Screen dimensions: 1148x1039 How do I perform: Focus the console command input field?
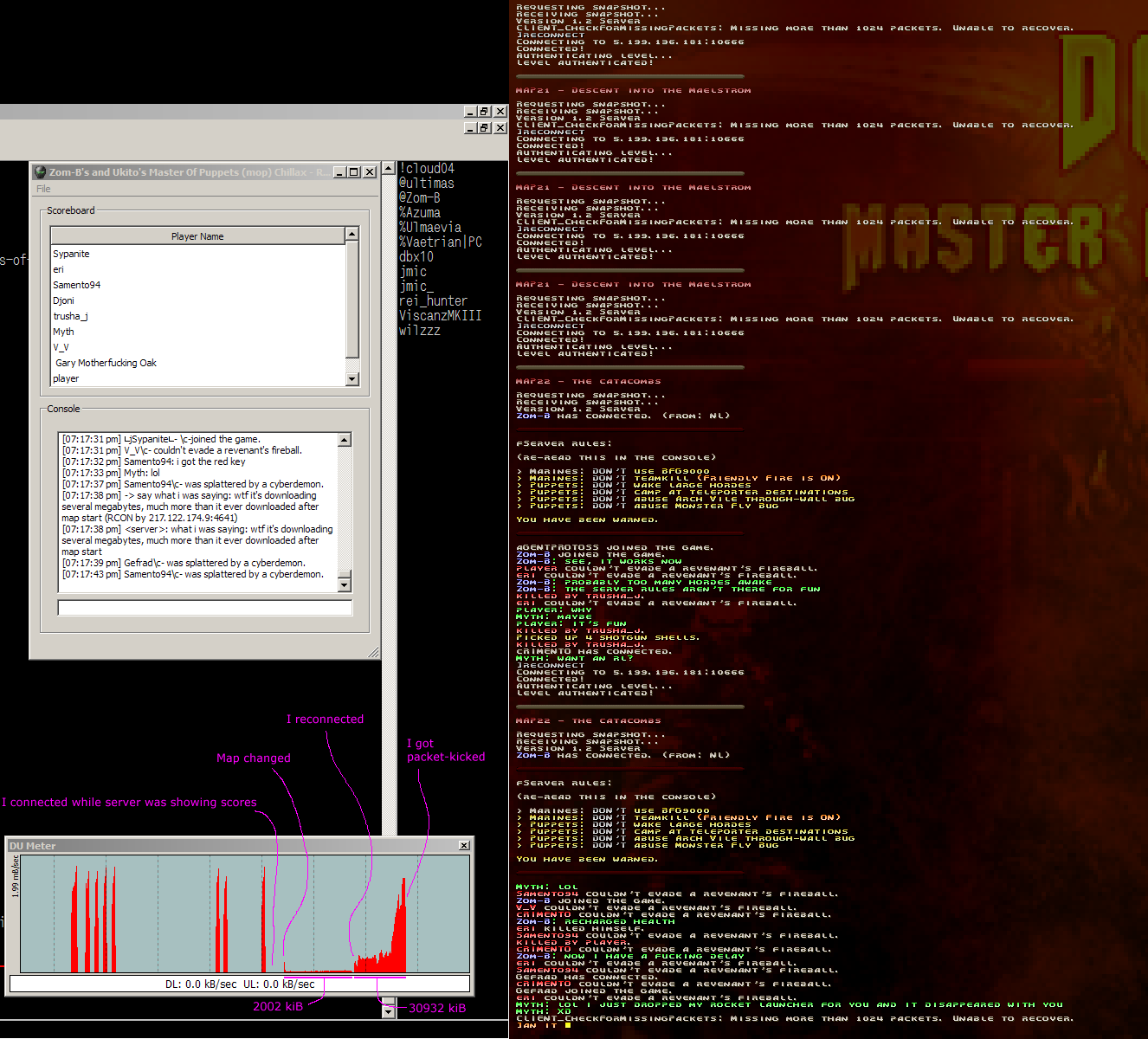coord(205,608)
